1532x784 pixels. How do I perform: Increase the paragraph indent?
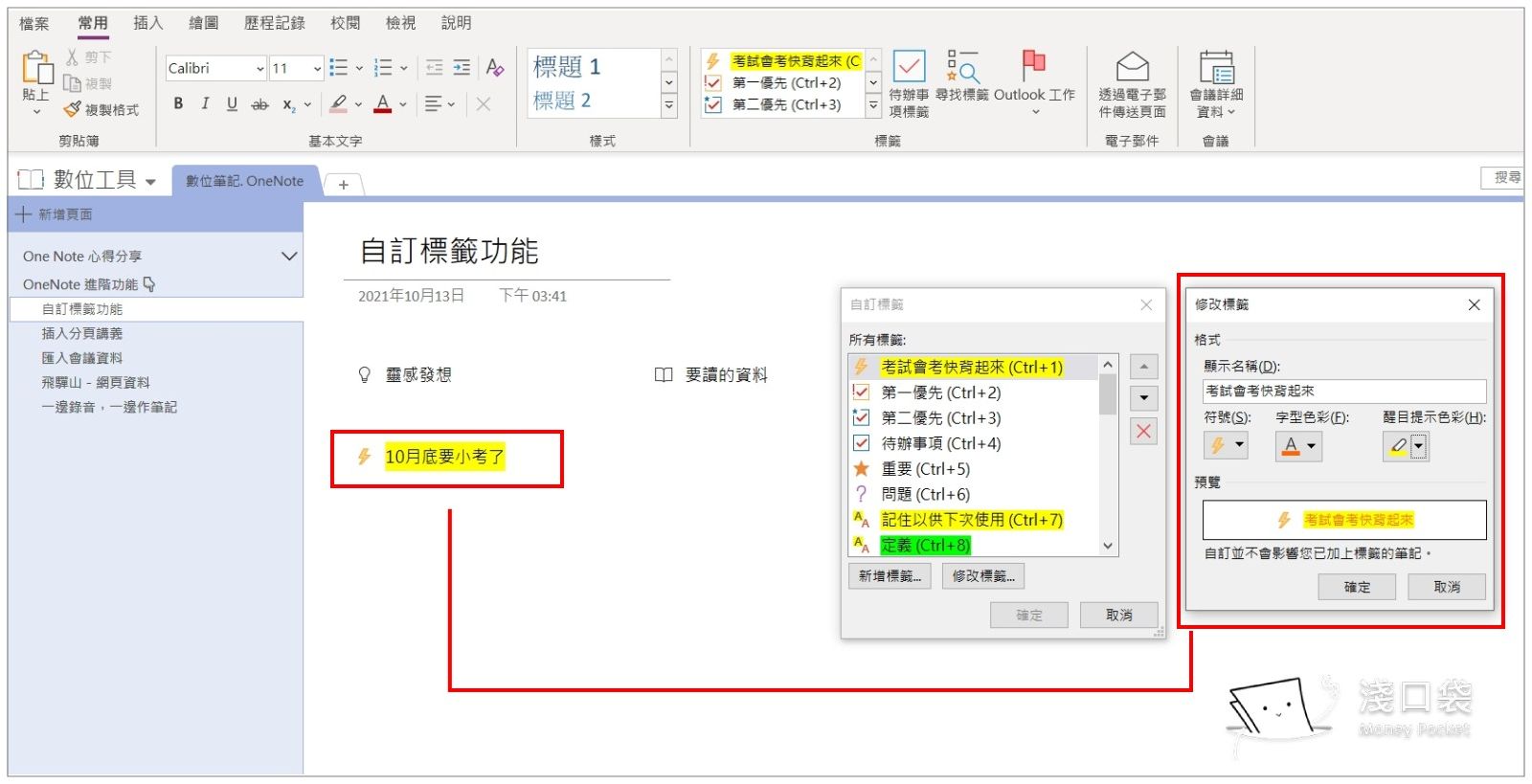[x=462, y=68]
